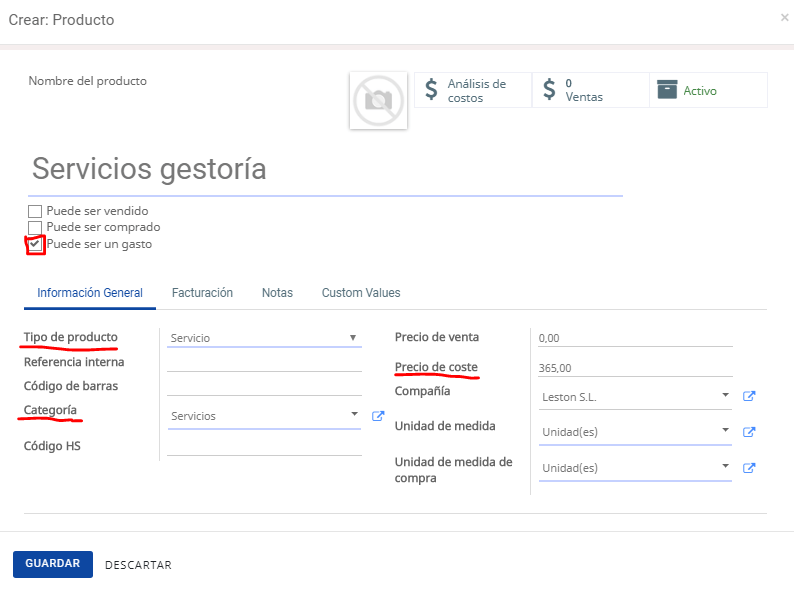Edit the product name Servicios gestoría

pyautogui.click(x=325, y=169)
